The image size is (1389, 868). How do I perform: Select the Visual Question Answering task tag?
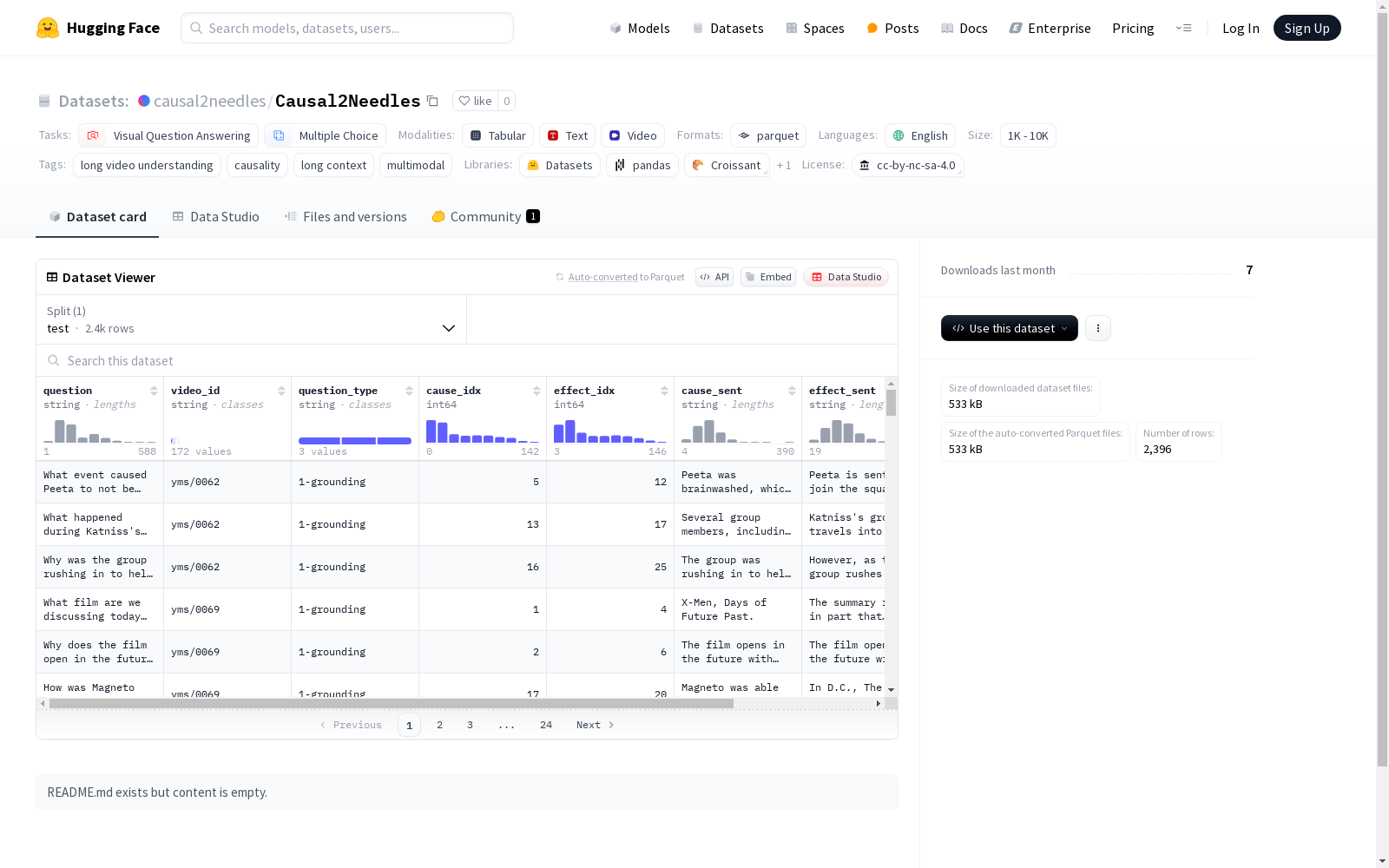tap(168, 135)
